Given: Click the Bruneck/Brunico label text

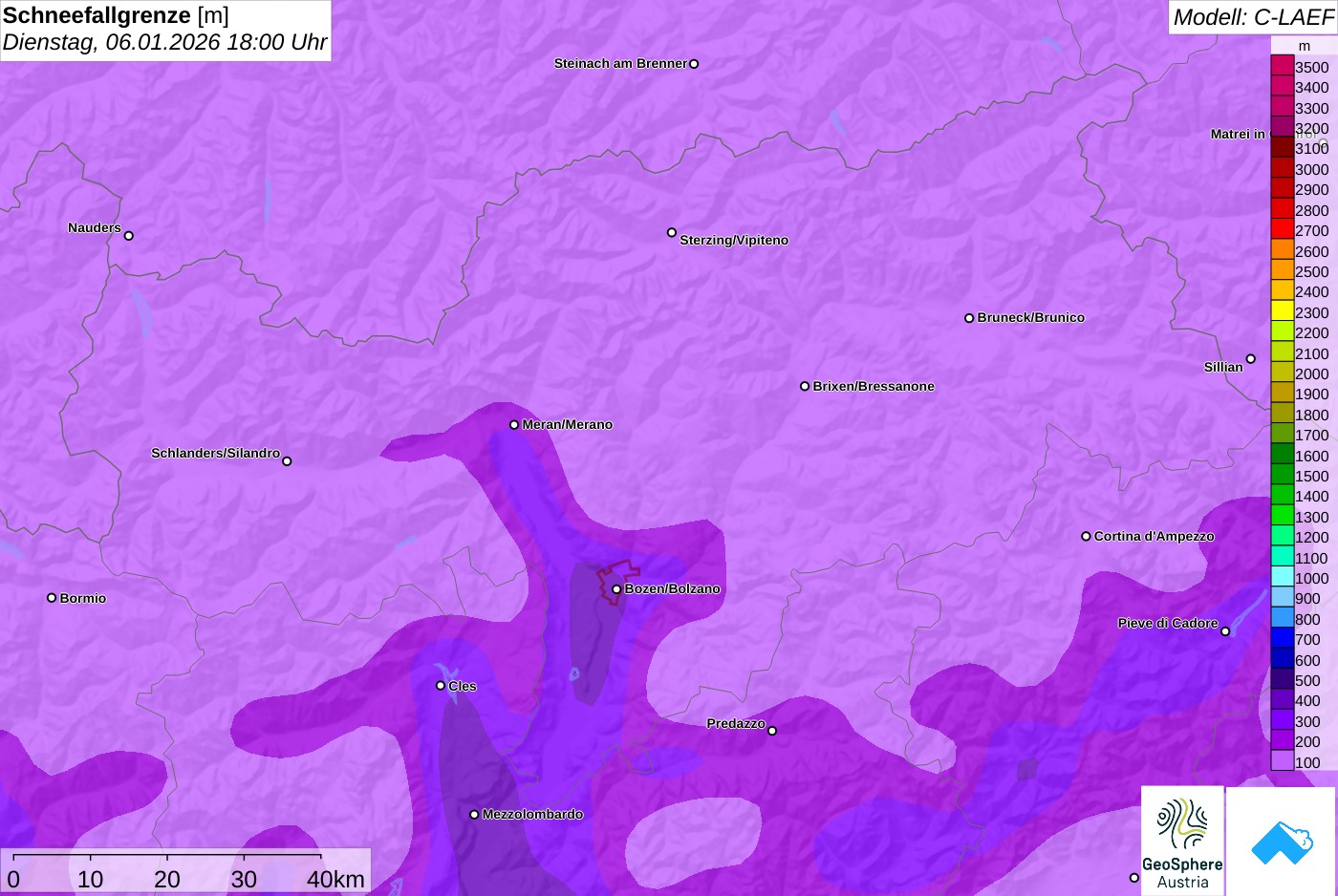Looking at the screenshot, I should (x=1030, y=317).
